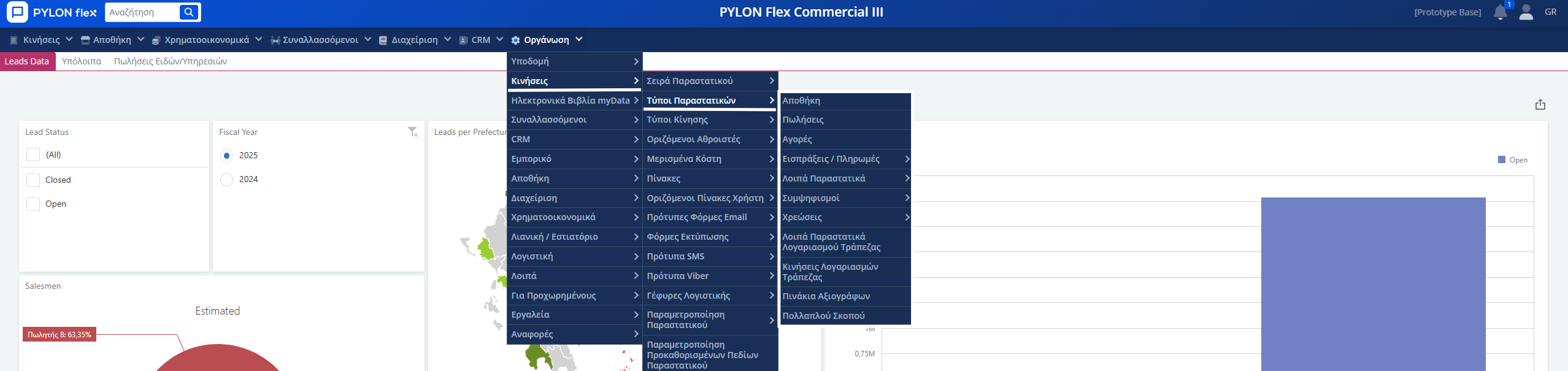Open the Πωλήσεις Ειδών/Υπηρεσιών tab
The image size is (1568, 371).
[171, 61]
